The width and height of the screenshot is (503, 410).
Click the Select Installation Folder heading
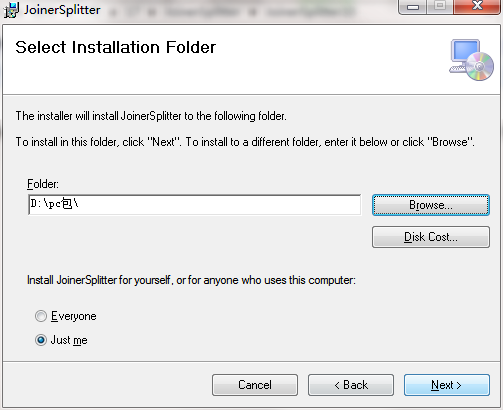pos(116,47)
